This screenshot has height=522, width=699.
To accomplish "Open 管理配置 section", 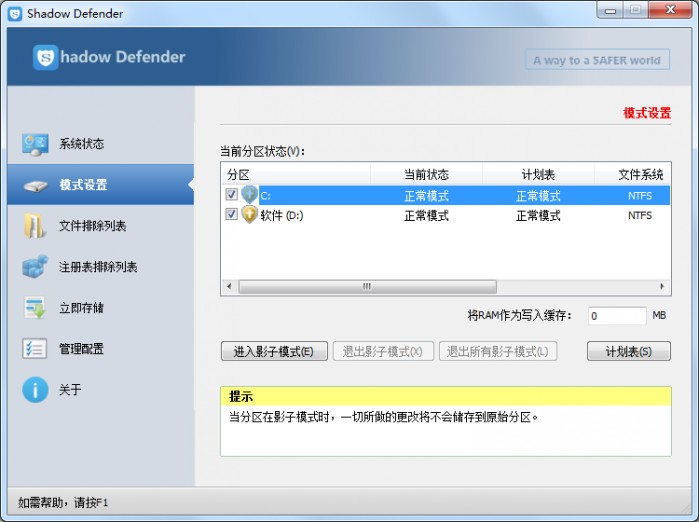I will pyautogui.click(x=100, y=349).
